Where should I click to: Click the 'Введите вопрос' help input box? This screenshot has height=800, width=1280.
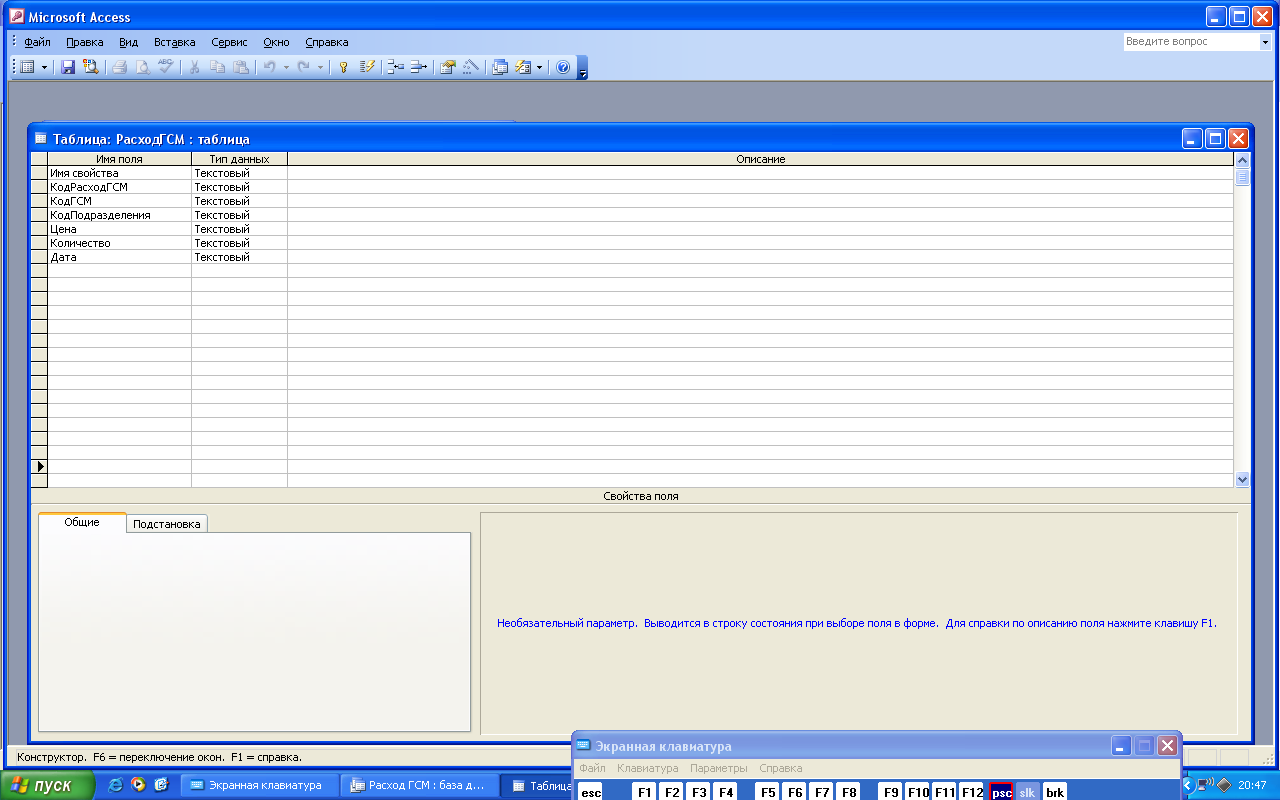1190,42
